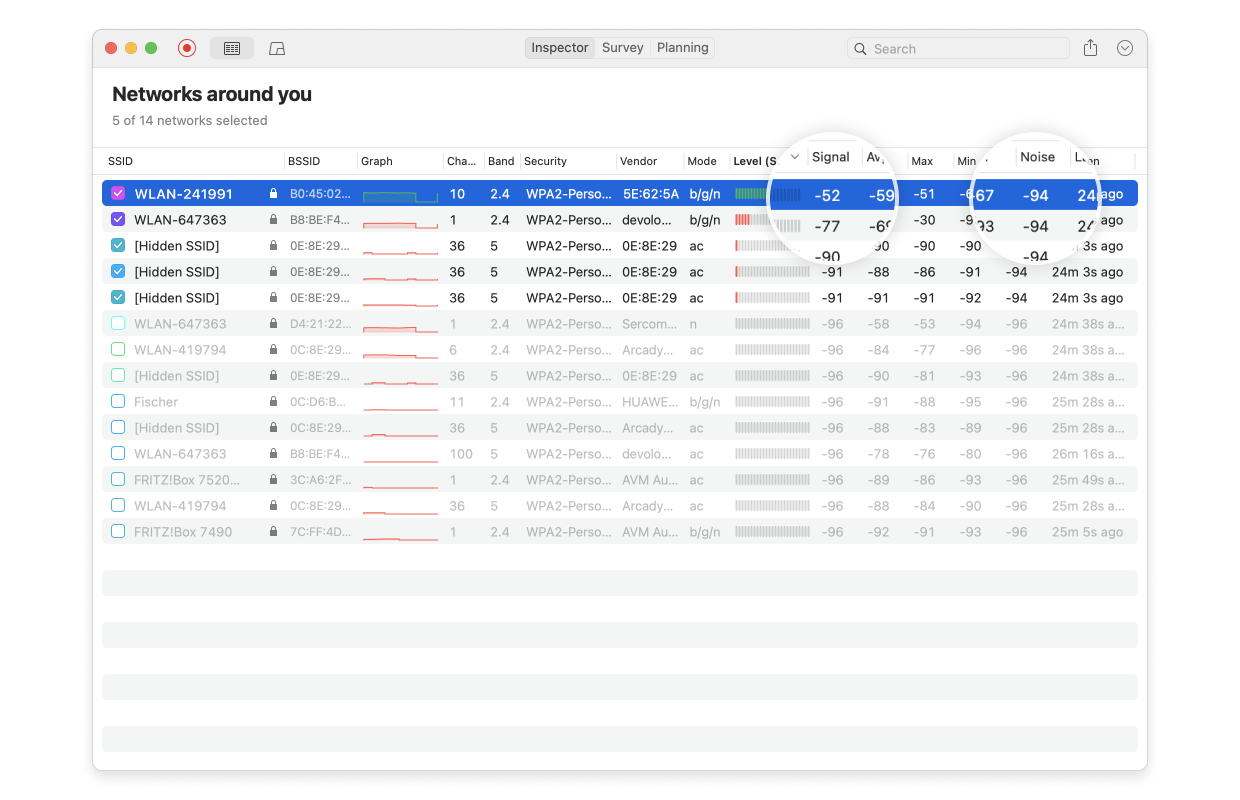1240x800 pixels.
Task: Start recording with the red record button
Action: click(x=187, y=48)
